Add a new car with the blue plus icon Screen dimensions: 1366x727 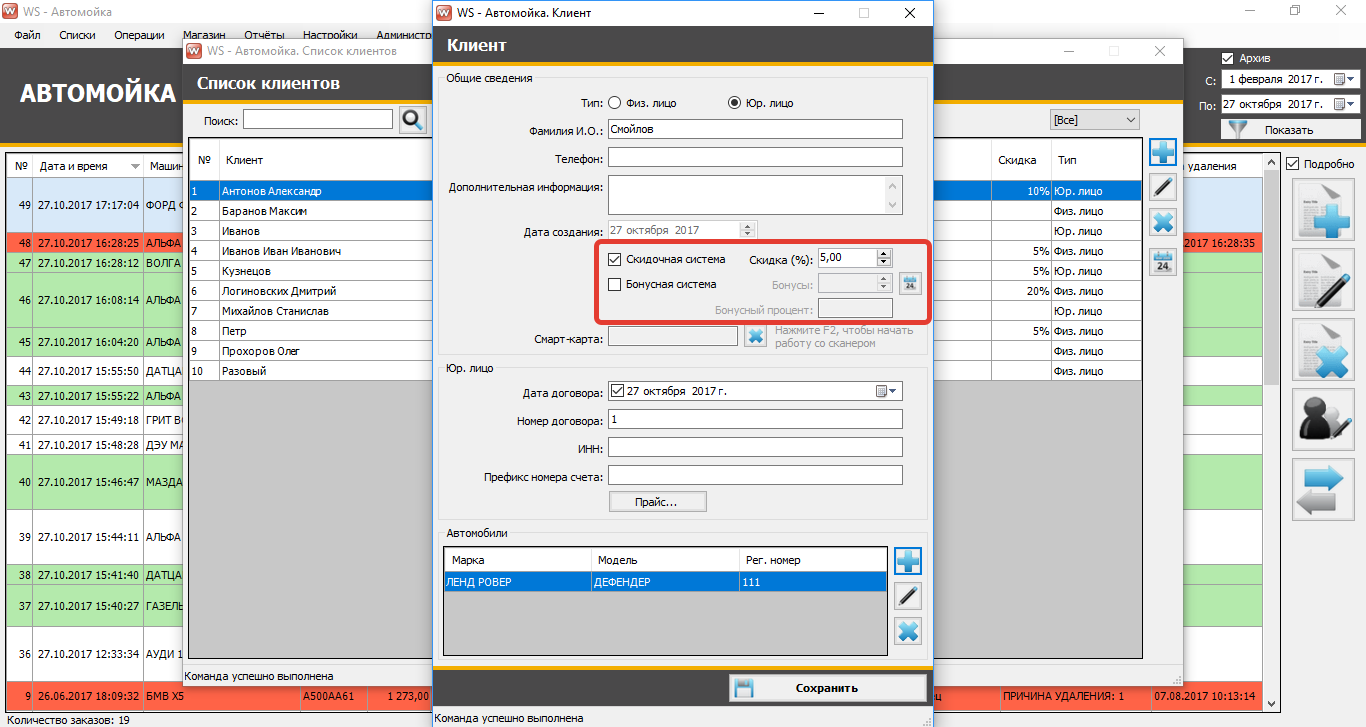click(908, 561)
